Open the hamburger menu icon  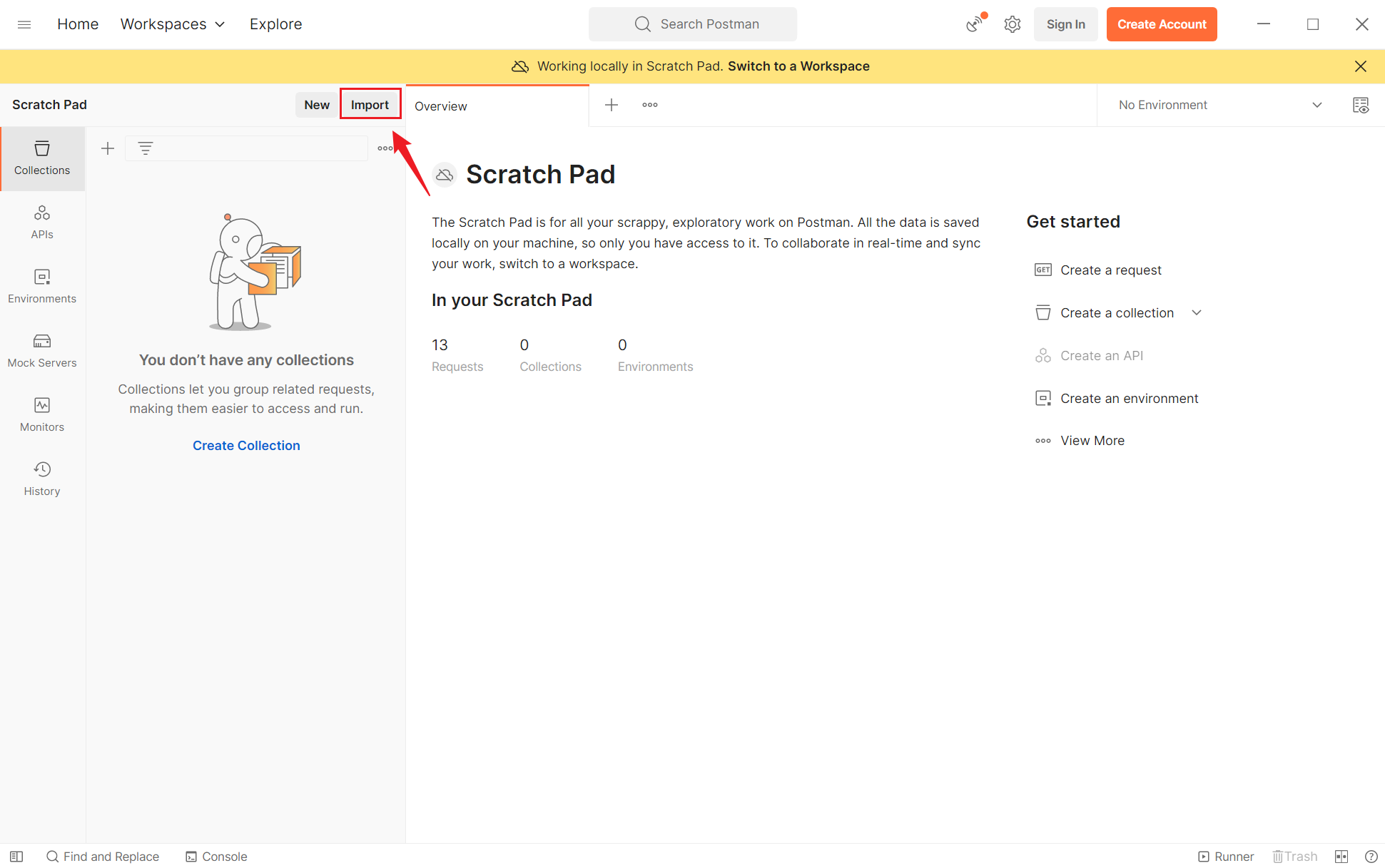click(x=24, y=24)
